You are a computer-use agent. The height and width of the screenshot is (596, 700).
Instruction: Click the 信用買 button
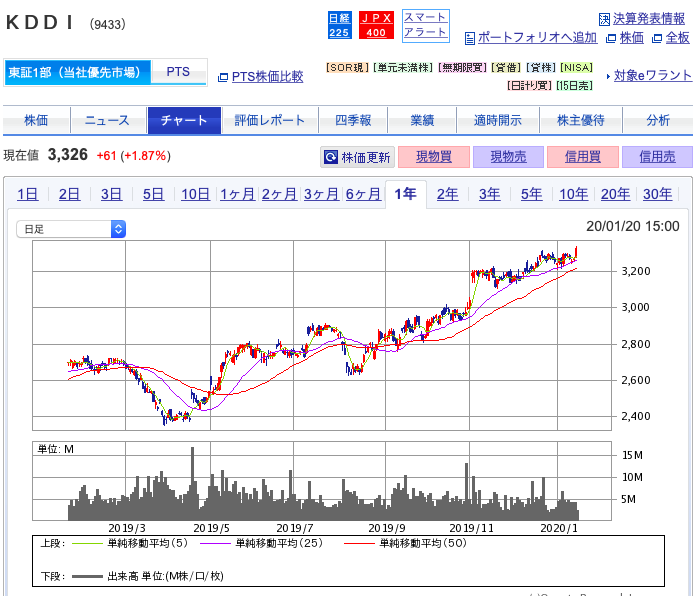tap(583, 157)
